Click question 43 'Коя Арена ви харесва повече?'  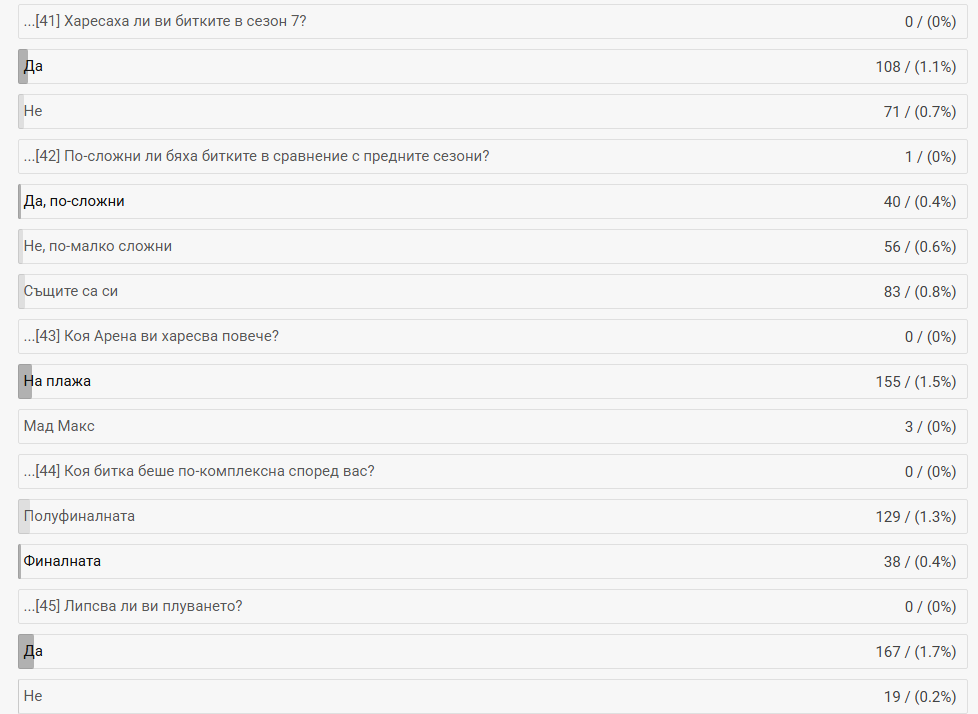point(151,336)
